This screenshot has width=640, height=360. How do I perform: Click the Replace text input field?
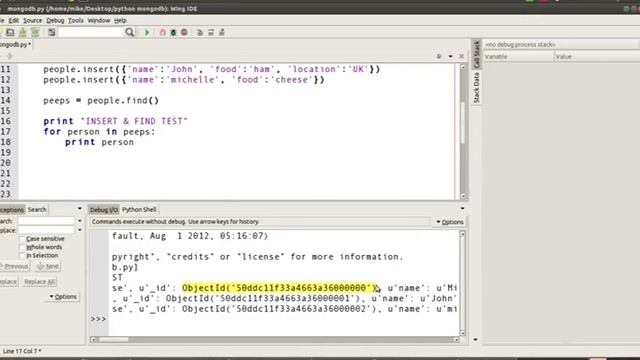point(46,230)
